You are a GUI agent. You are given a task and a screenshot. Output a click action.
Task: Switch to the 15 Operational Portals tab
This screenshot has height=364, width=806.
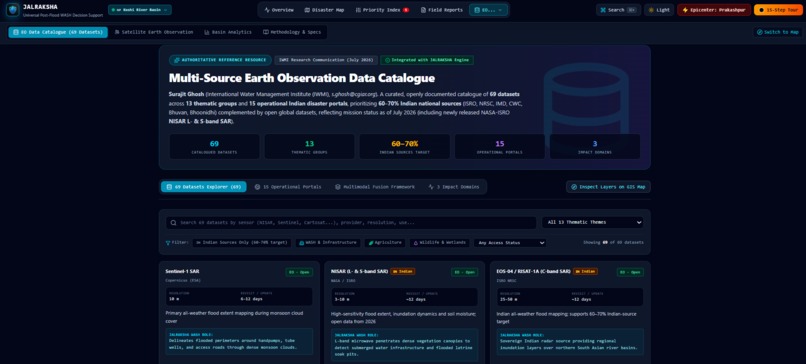[288, 187]
